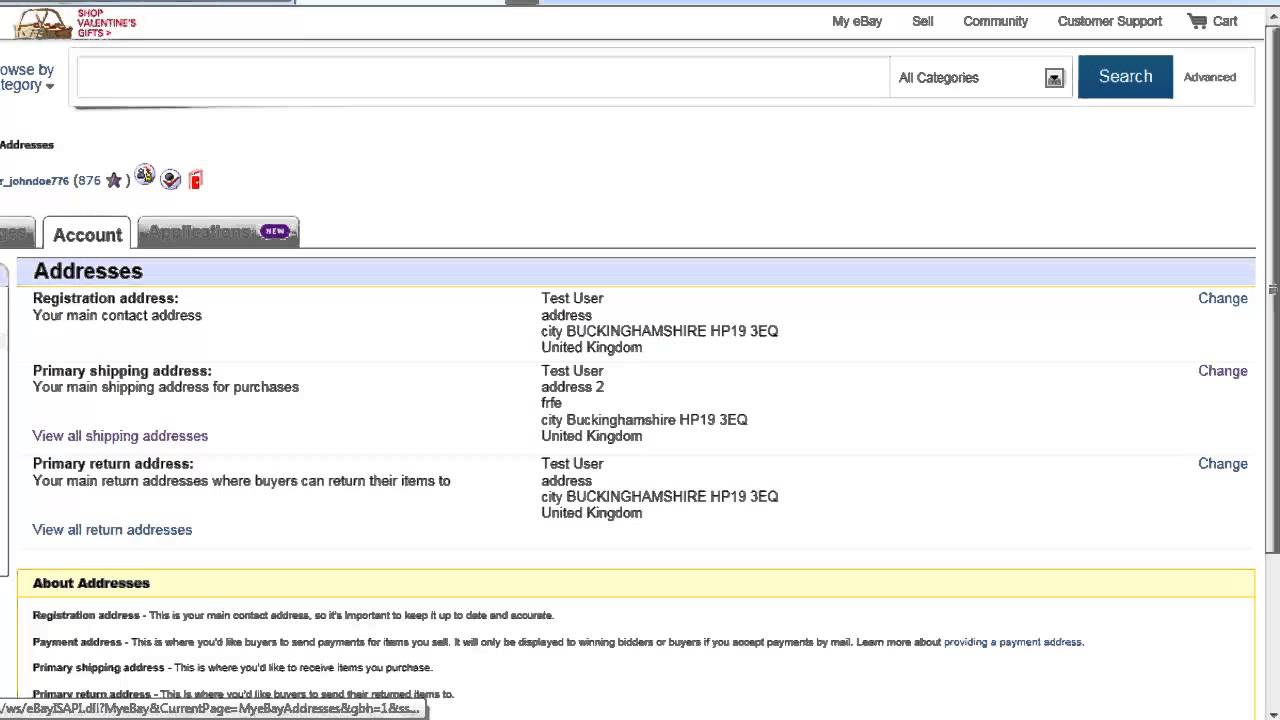Screen dimensions: 1280x720
Task: Open the Community menu item
Action: point(995,21)
